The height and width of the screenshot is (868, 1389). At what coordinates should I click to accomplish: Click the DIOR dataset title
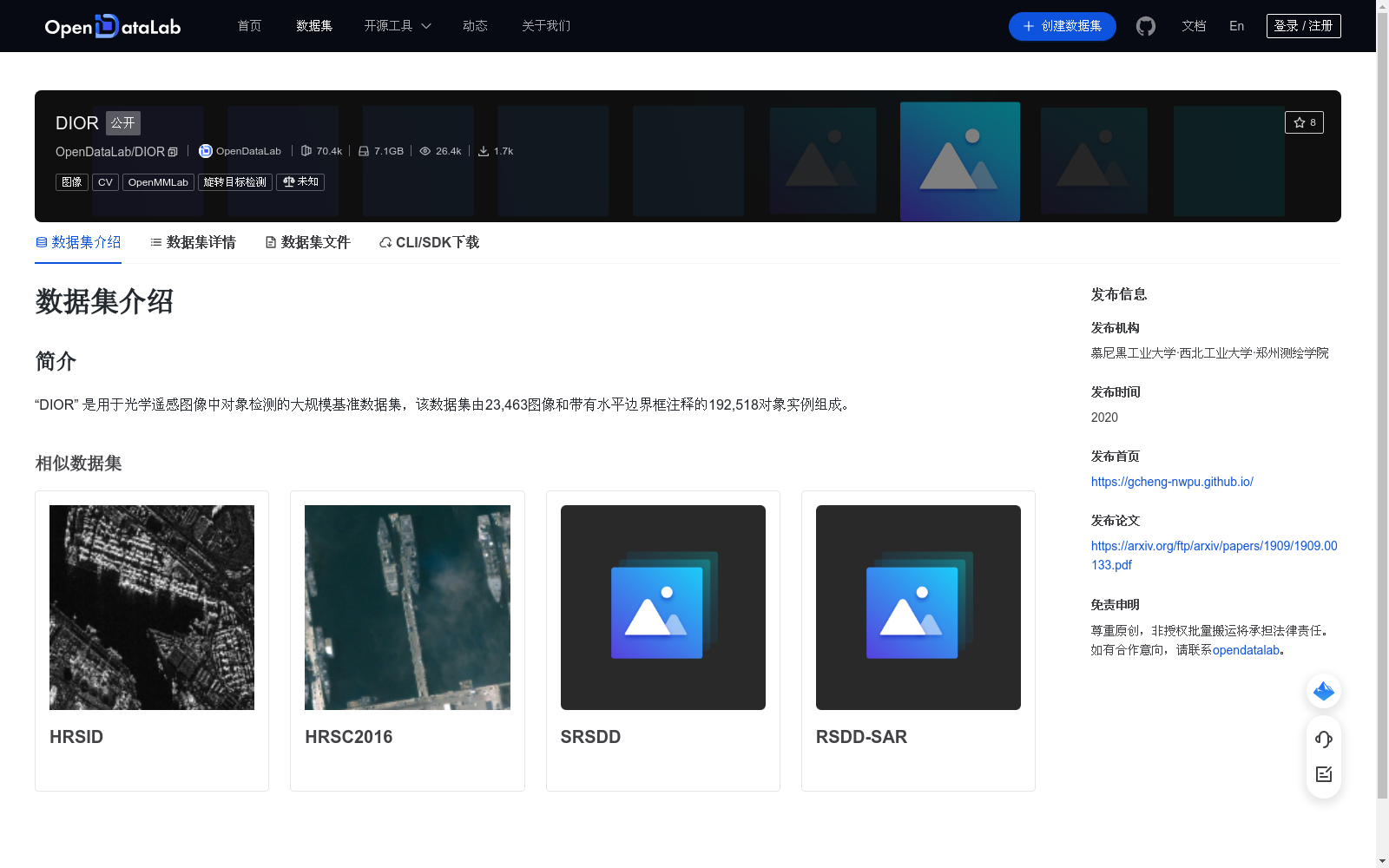click(x=77, y=123)
